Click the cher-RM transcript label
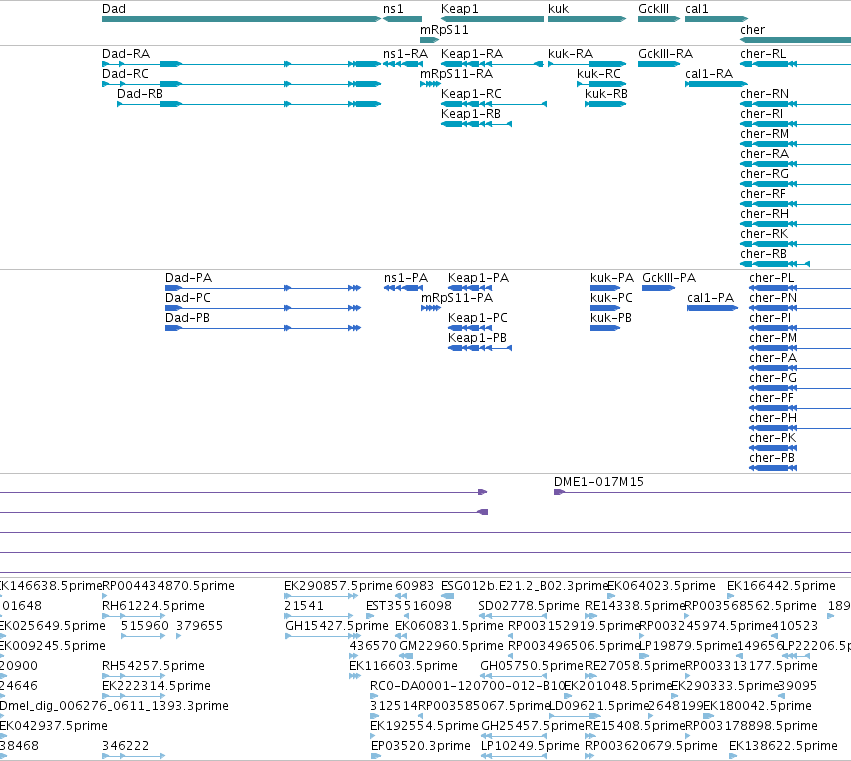851x761 pixels. tap(764, 134)
